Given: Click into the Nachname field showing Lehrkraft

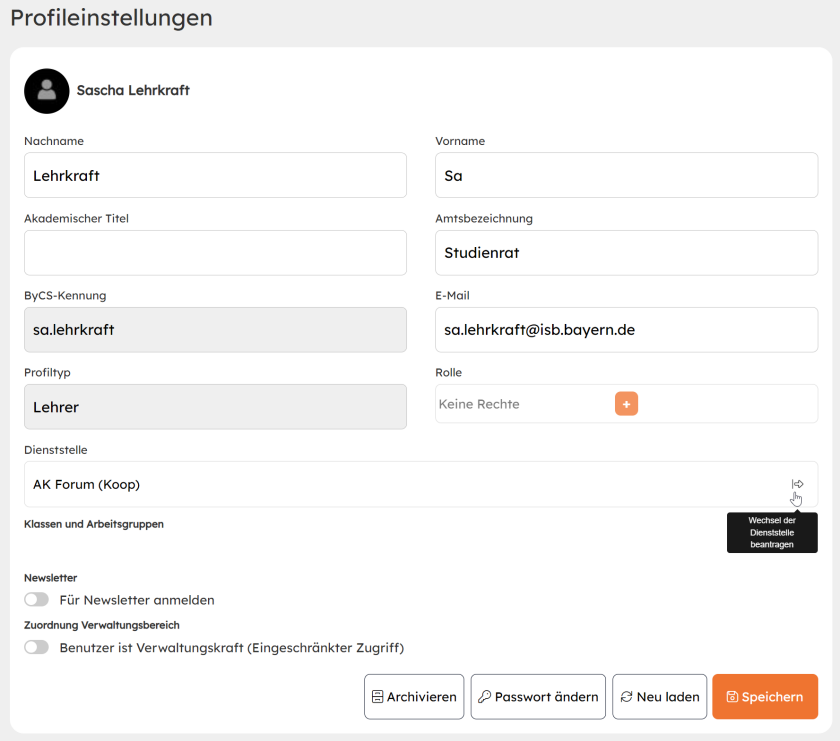Looking at the screenshot, I should pos(215,175).
